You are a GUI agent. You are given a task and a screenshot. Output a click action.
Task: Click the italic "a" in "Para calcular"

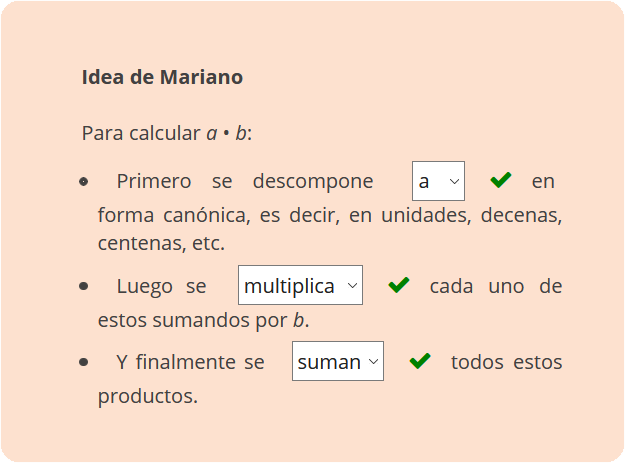[x=212, y=133]
